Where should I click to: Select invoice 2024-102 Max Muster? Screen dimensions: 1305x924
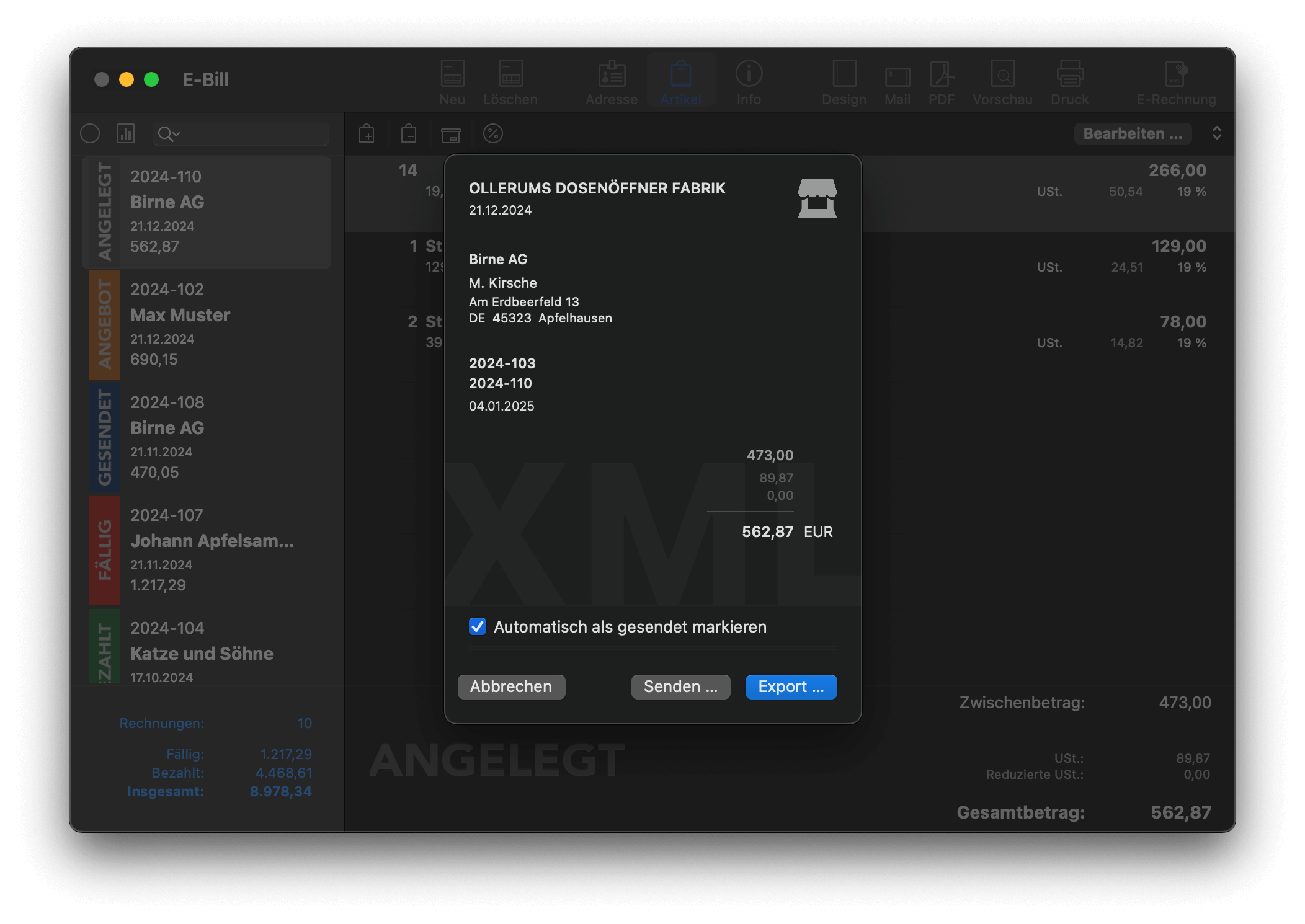pyautogui.click(x=211, y=324)
